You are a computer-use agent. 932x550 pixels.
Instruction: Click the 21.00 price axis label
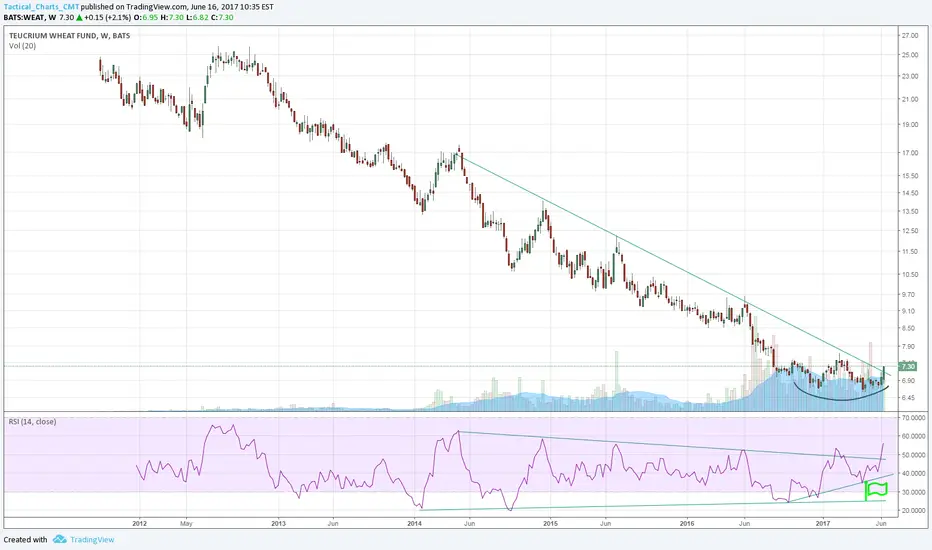[x=910, y=99]
